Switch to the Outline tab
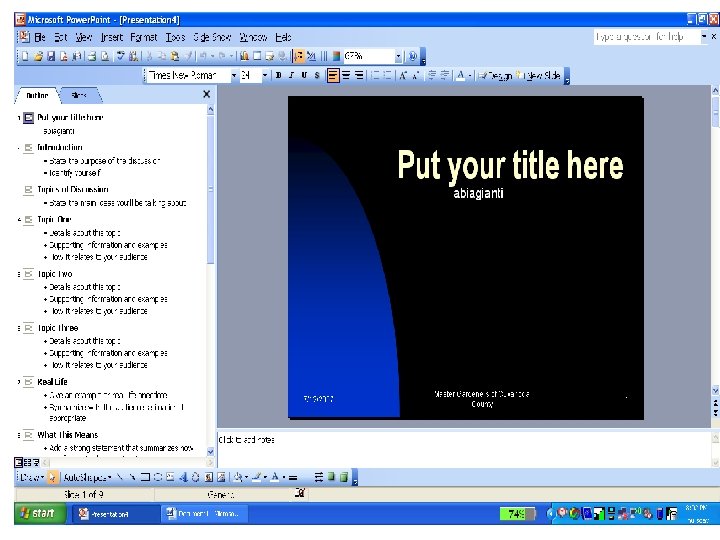This screenshot has width=720, height=540. (37, 96)
